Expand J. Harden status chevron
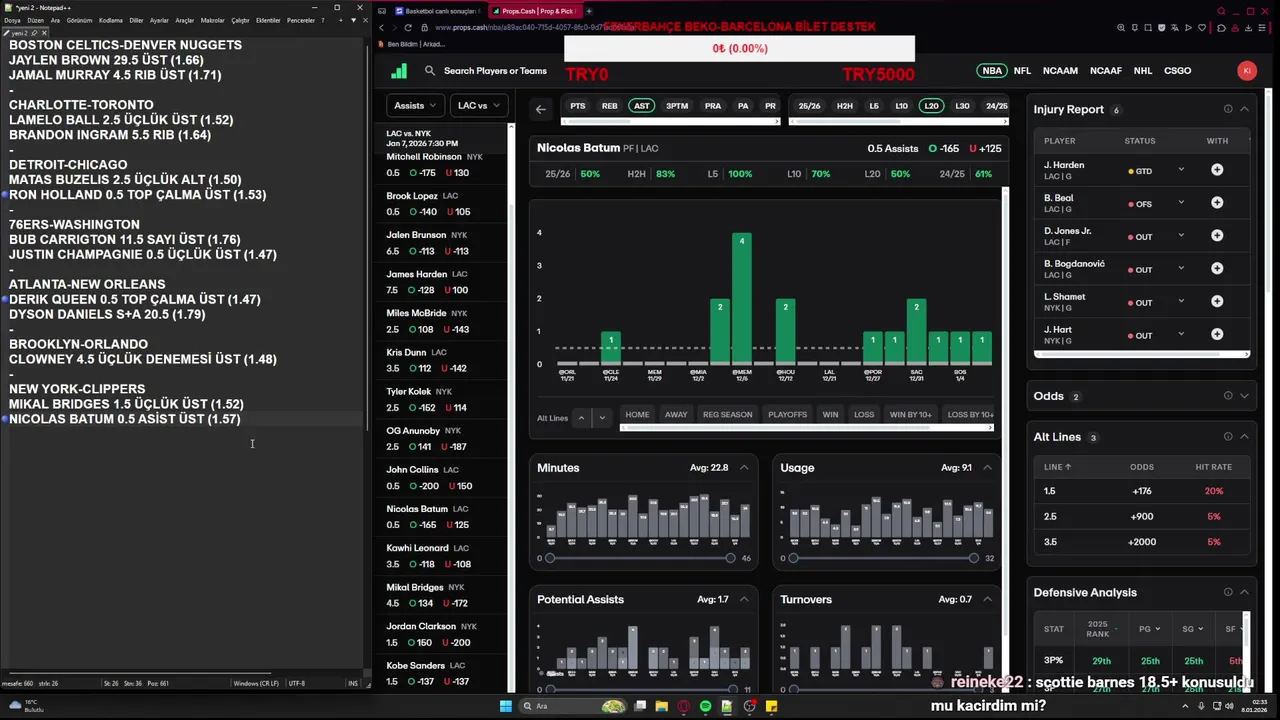 [x=1181, y=170]
